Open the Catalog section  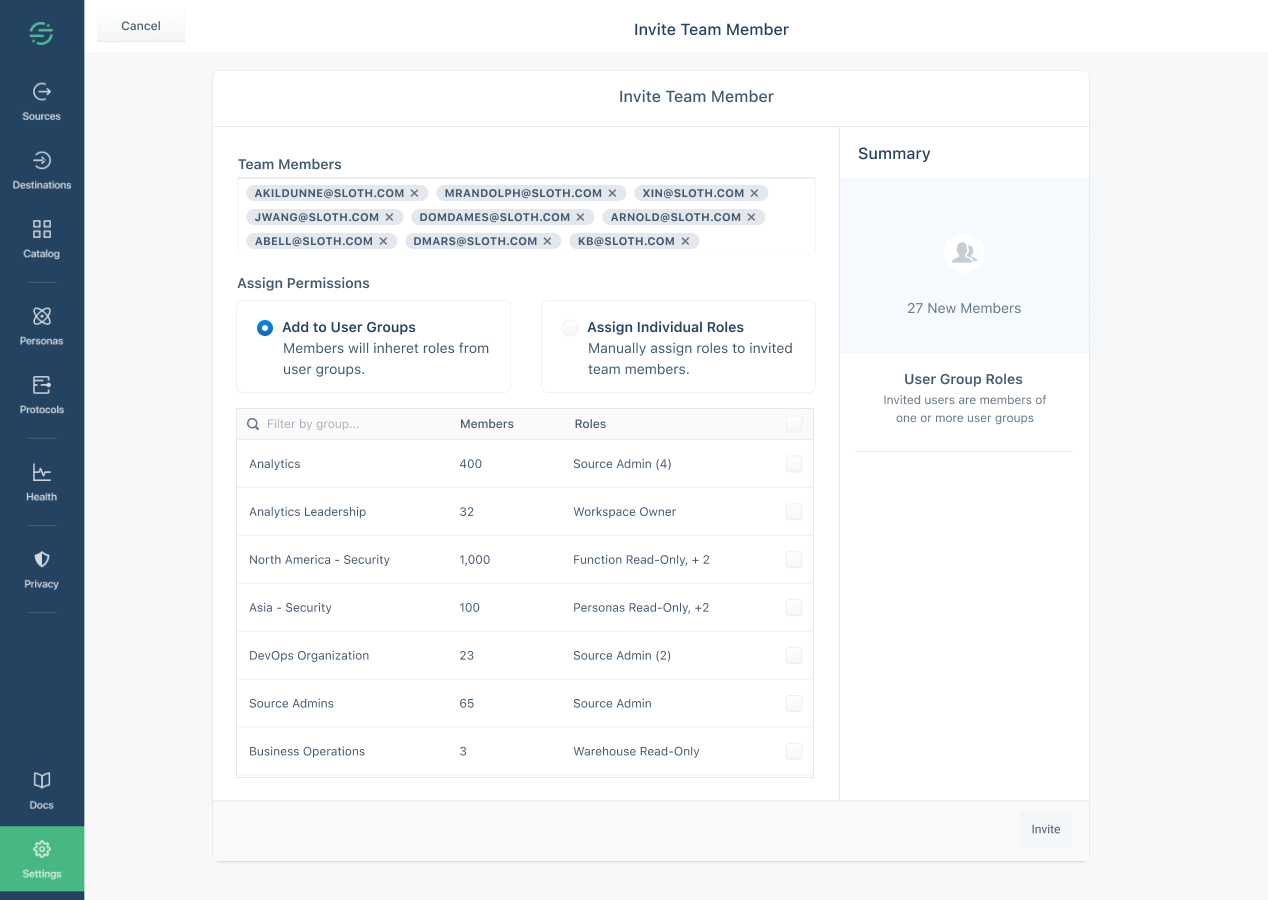(42, 240)
